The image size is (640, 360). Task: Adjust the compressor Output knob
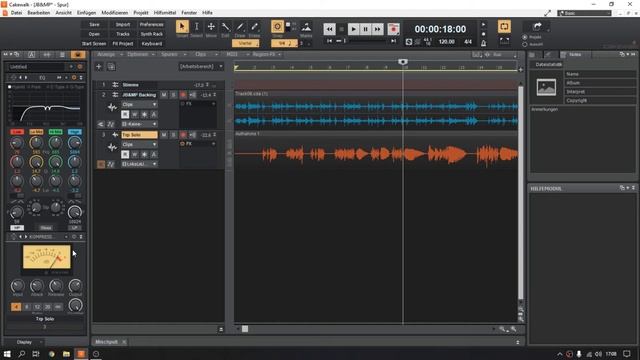76,286
